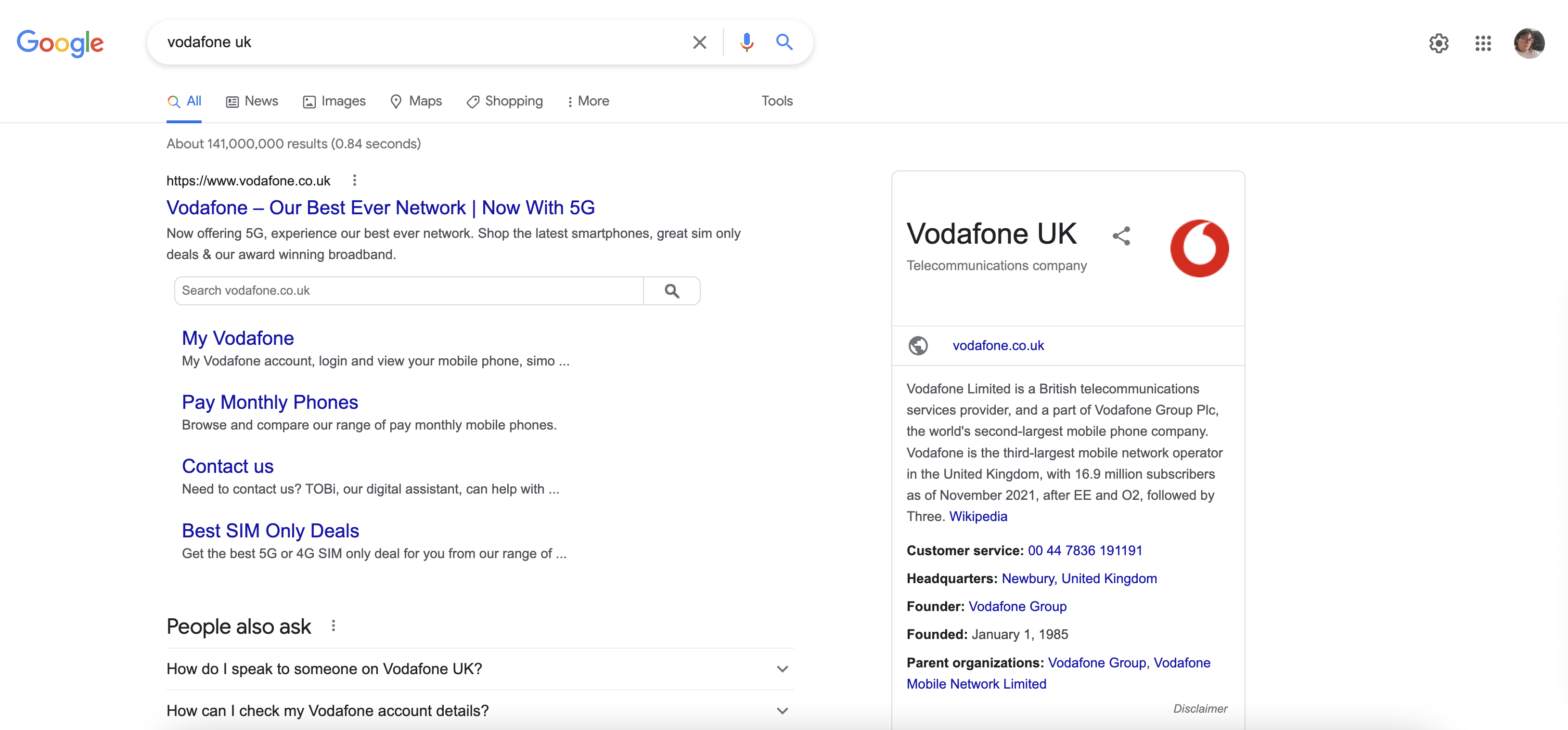Expand 'How can I check my Vodafone account' question

[x=480, y=711]
